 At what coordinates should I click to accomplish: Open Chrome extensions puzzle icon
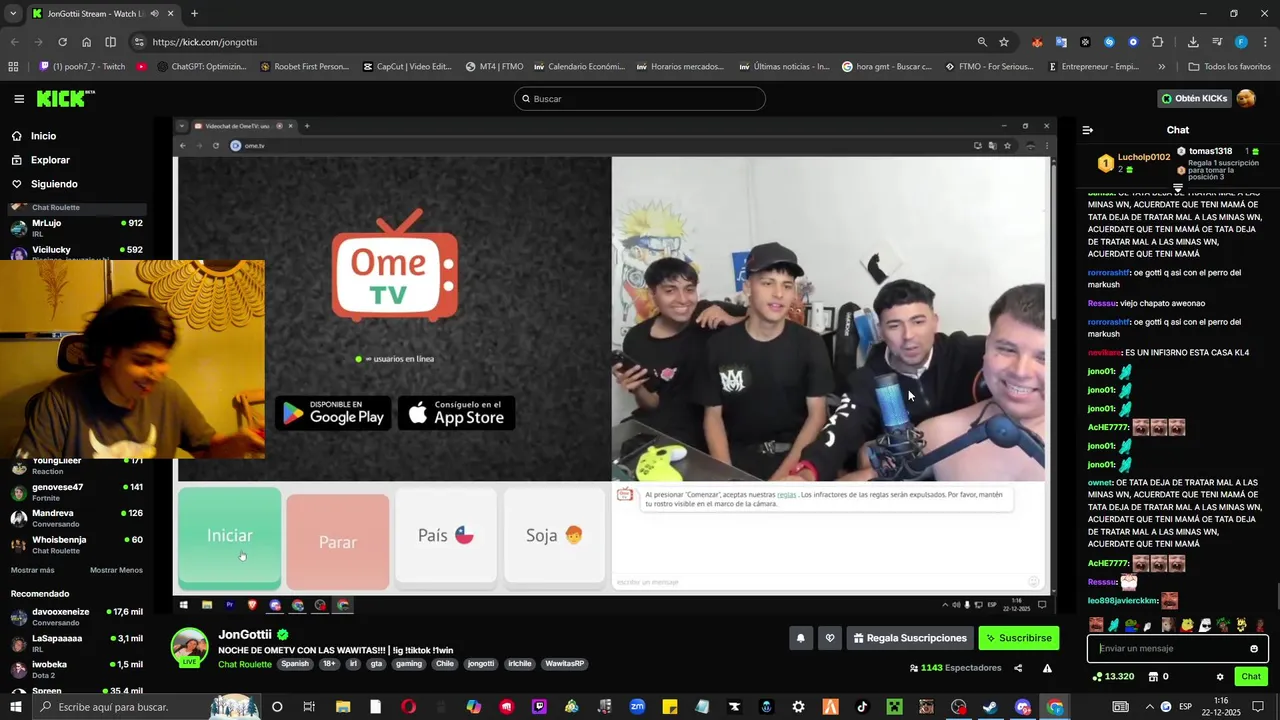coord(1157,42)
